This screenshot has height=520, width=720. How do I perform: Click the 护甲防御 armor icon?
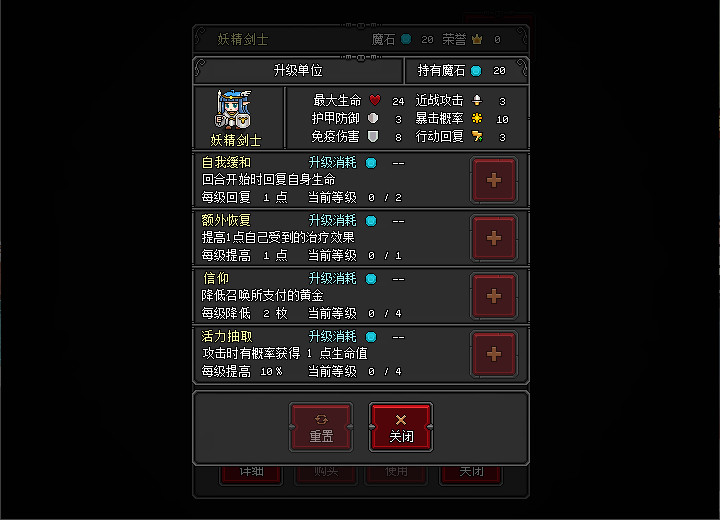(x=373, y=119)
